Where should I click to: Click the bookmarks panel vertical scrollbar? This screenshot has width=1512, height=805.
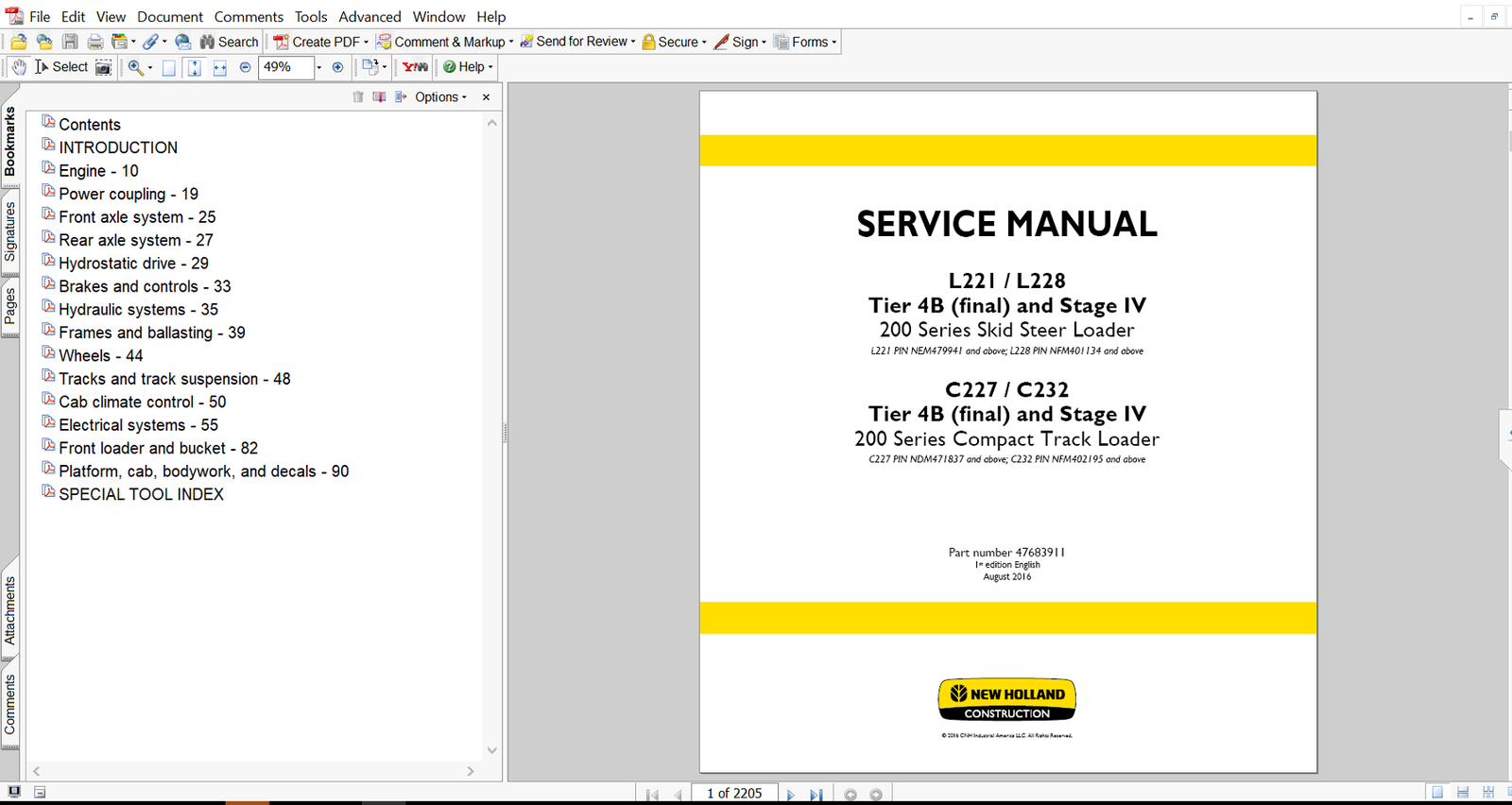[x=491, y=435]
